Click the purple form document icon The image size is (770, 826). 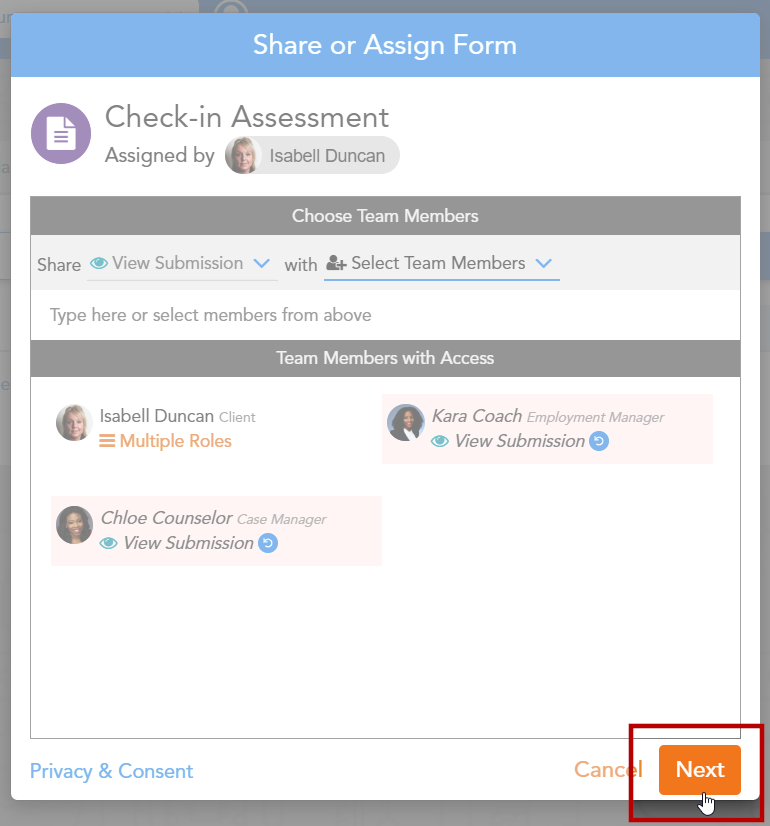(61, 134)
